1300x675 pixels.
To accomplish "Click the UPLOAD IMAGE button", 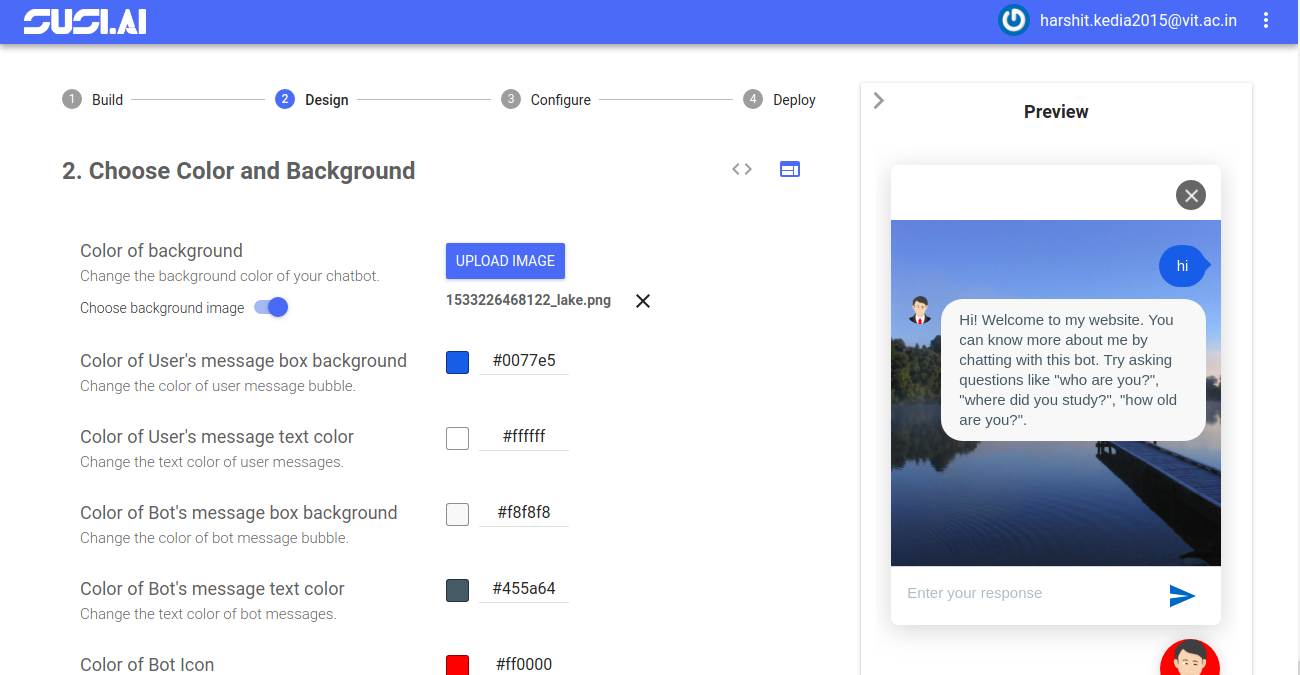I will point(505,261).
